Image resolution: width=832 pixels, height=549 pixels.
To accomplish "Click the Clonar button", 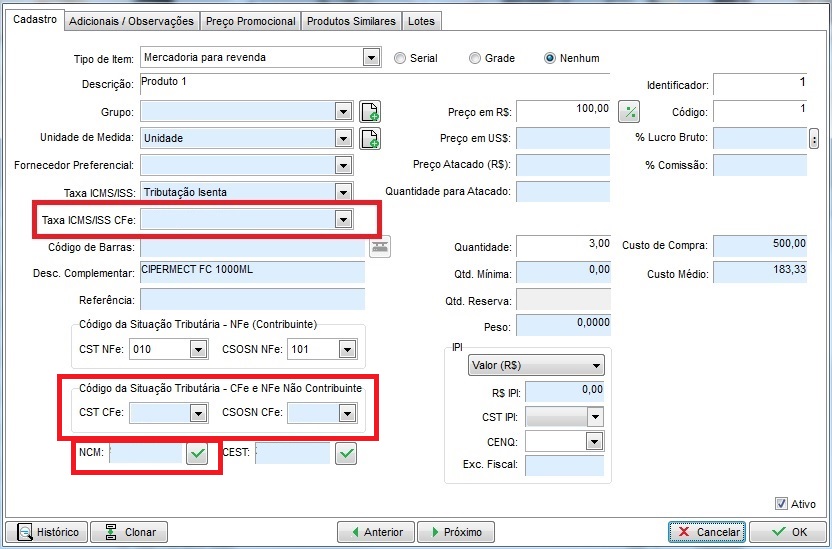I will coord(129,532).
